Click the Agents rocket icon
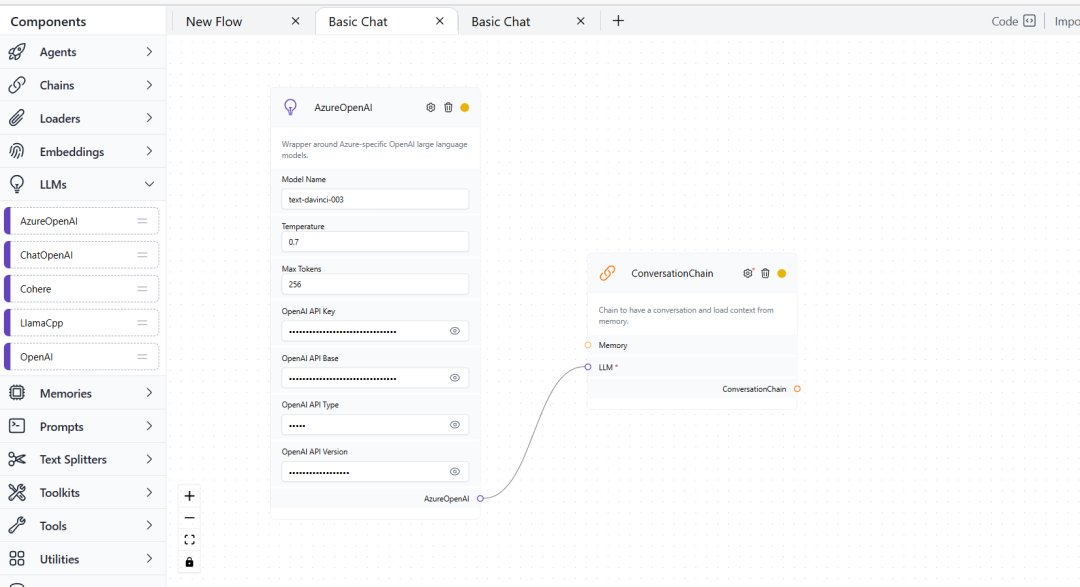1080x587 pixels. tap(17, 52)
